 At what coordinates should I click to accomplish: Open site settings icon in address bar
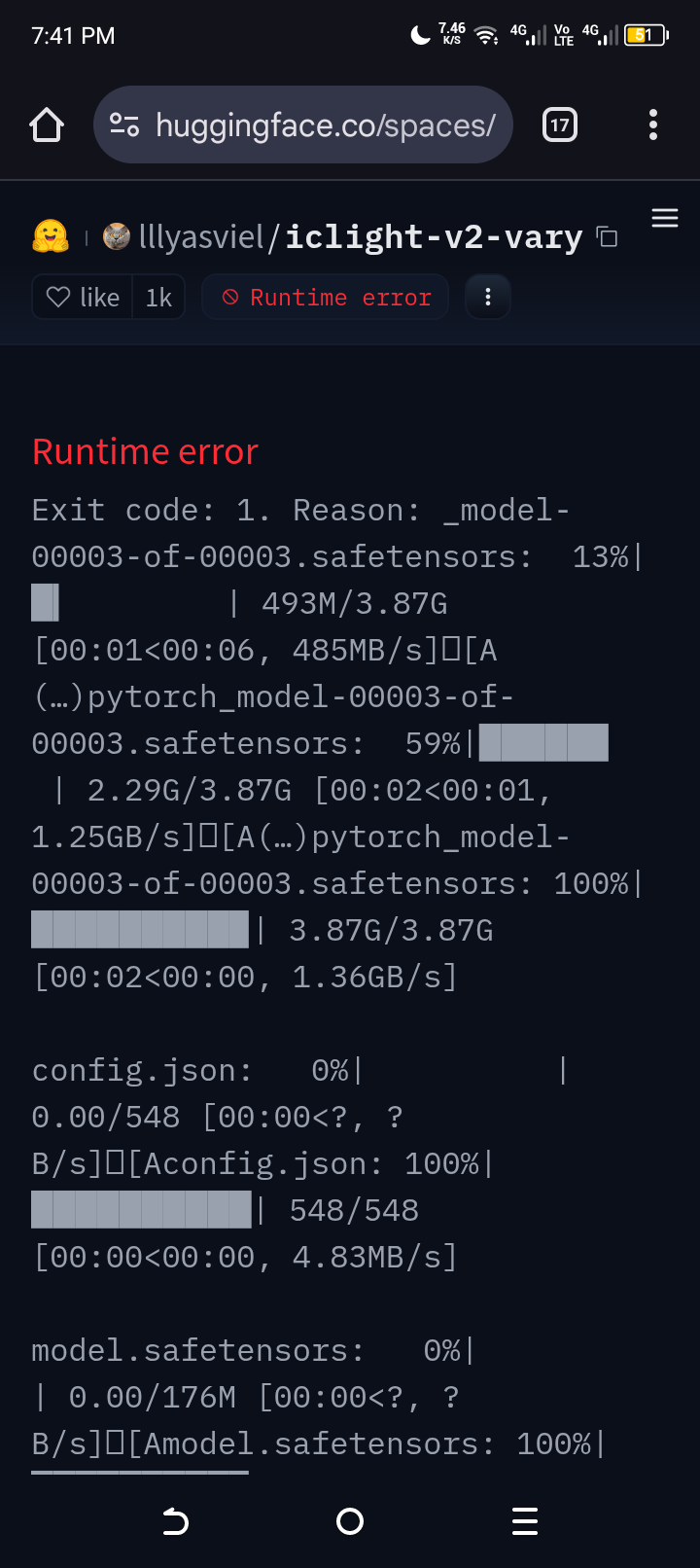[x=124, y=125]
